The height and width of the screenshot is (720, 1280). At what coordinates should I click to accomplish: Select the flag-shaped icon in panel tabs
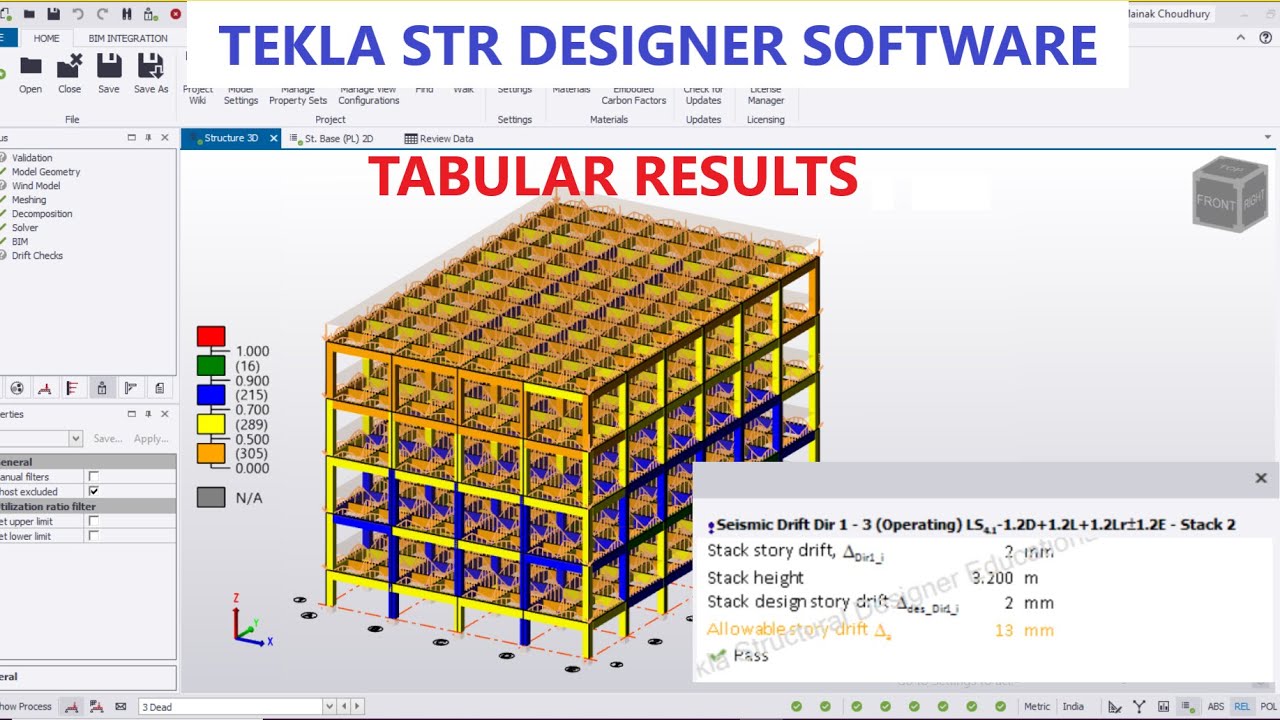pos(130,388)
